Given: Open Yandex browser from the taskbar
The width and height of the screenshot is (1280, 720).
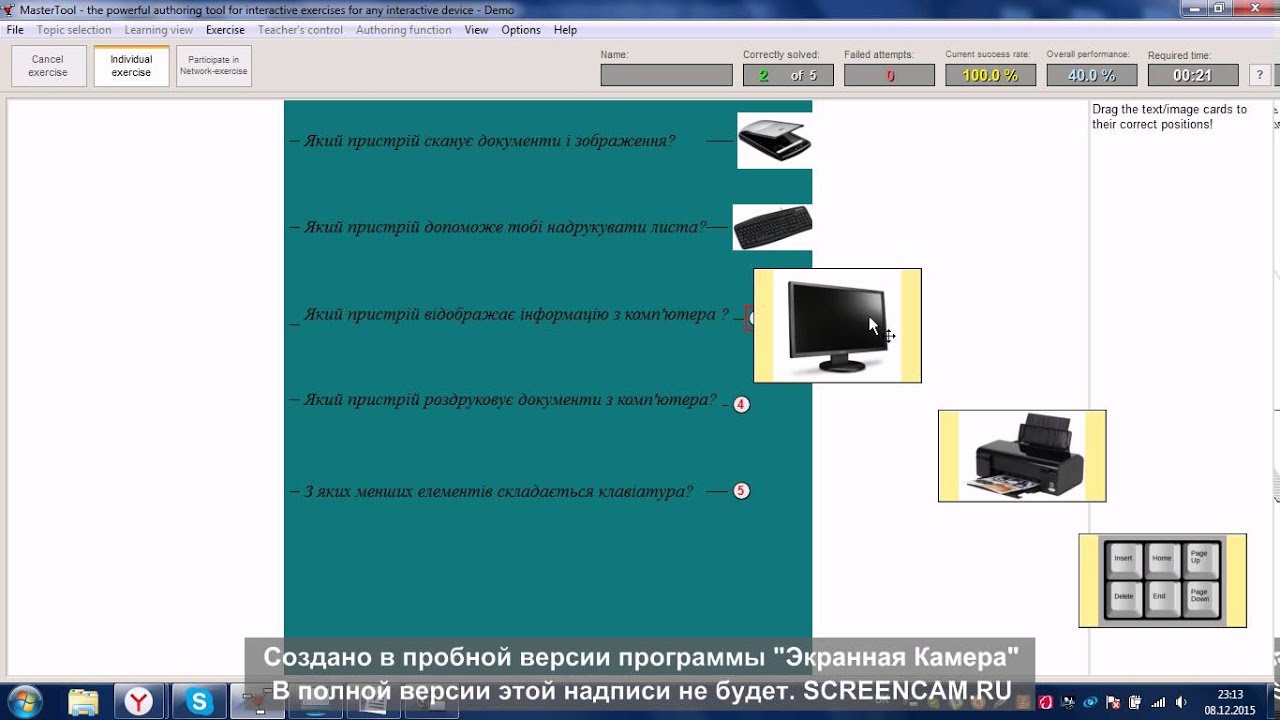Looking at the screenshot, I should 139,701.
